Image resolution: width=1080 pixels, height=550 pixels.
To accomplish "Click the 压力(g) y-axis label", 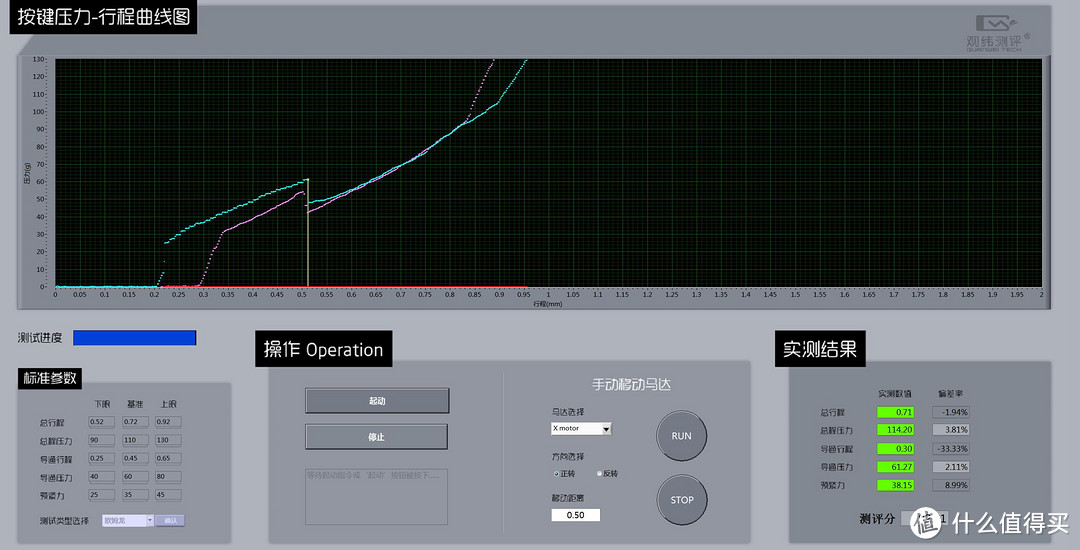I will (x=27, y=173).
